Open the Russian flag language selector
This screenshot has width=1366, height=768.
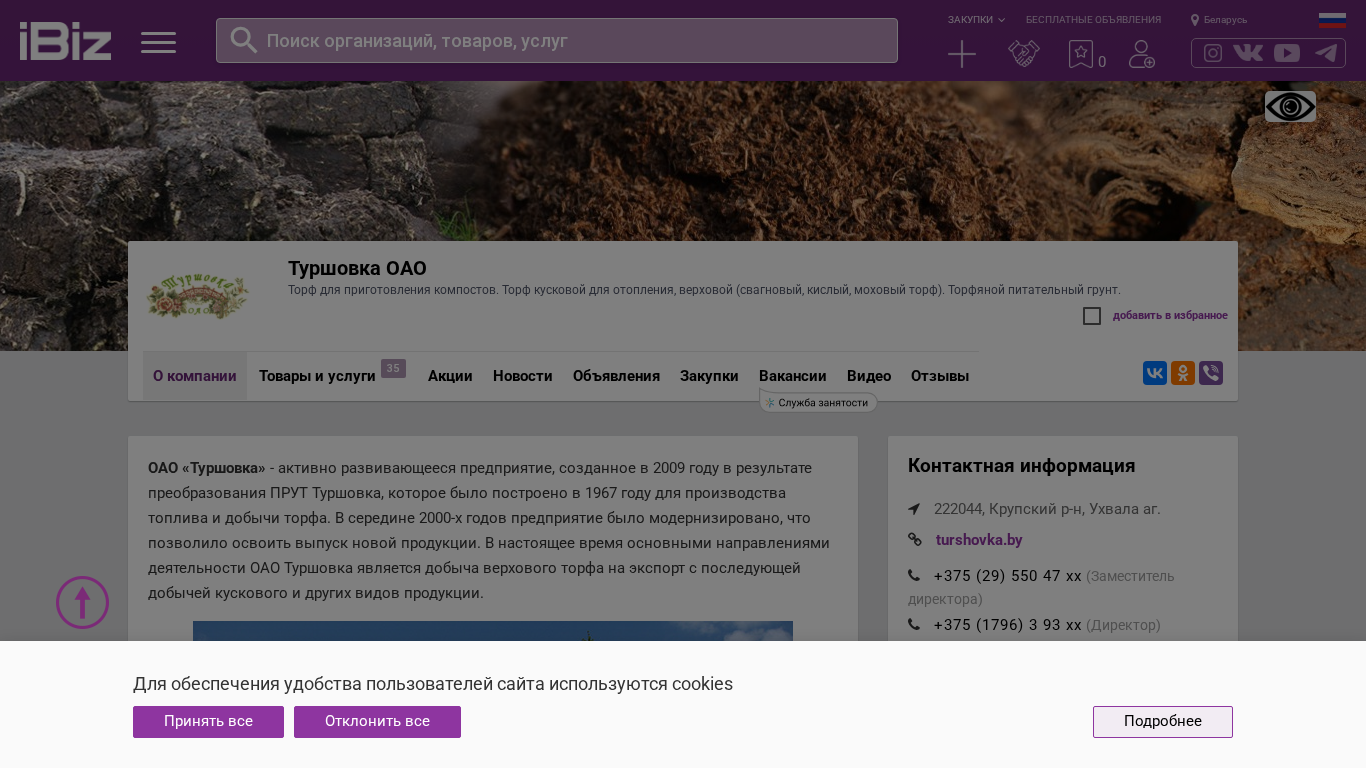point(1332,20)
